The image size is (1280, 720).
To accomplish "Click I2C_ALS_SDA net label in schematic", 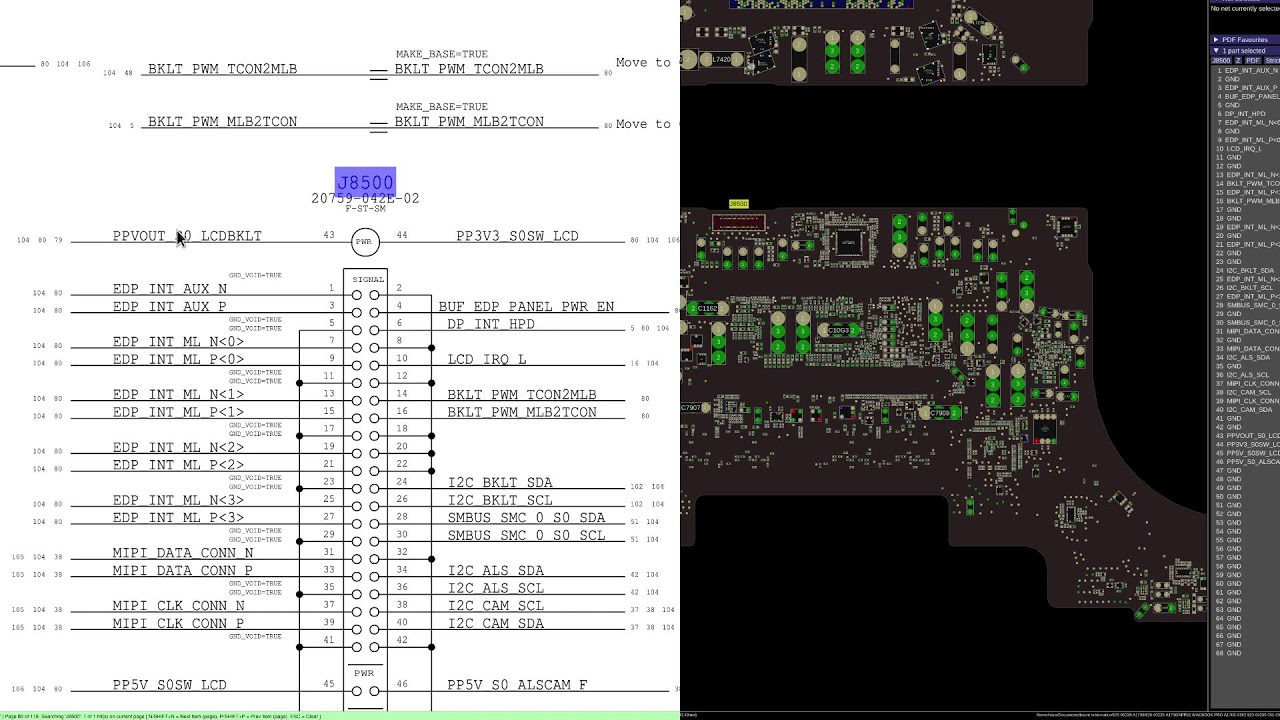I will point(495,570).
